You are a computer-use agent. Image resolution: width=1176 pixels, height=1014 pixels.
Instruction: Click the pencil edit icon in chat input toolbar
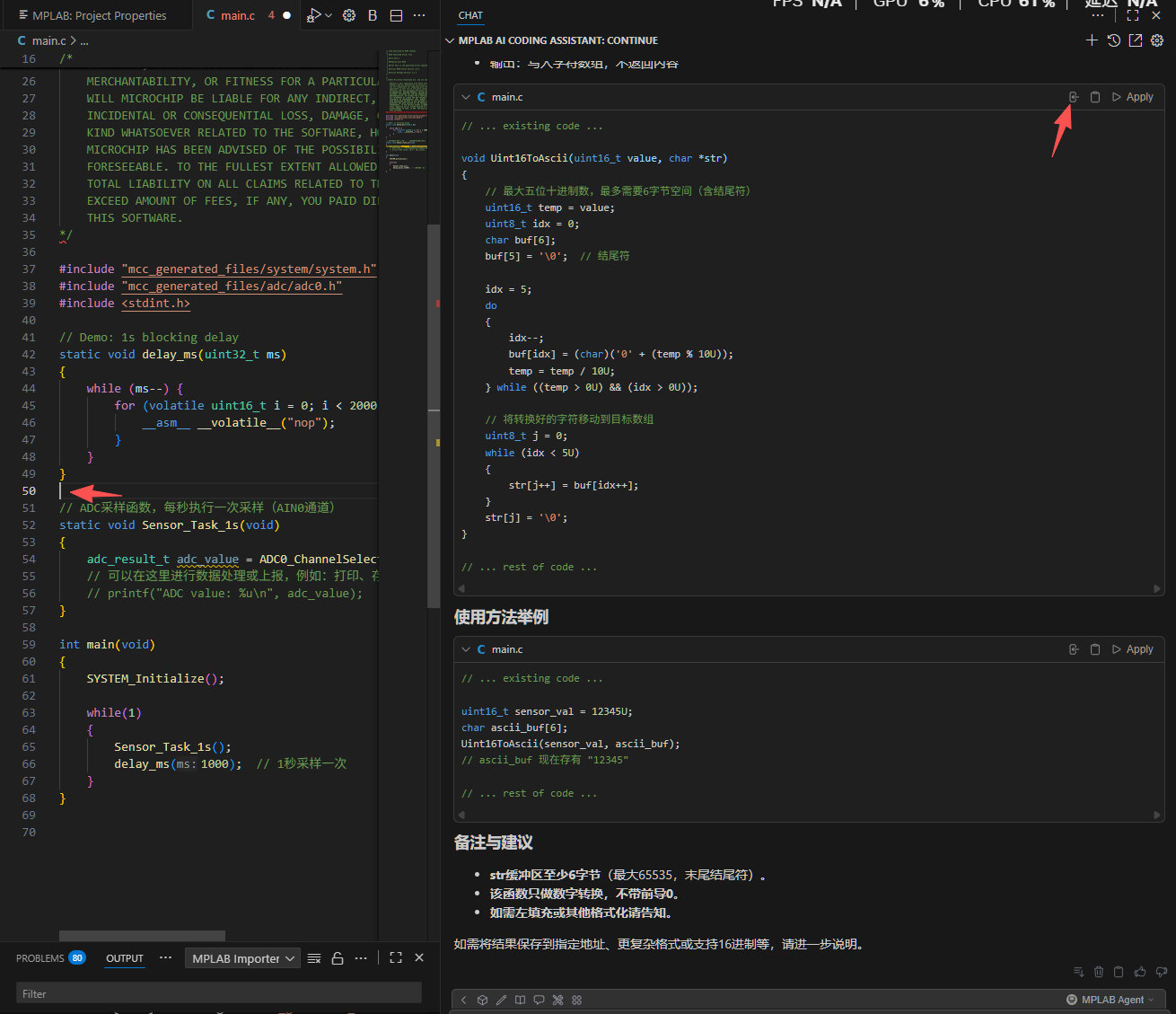pos(501,1000)
